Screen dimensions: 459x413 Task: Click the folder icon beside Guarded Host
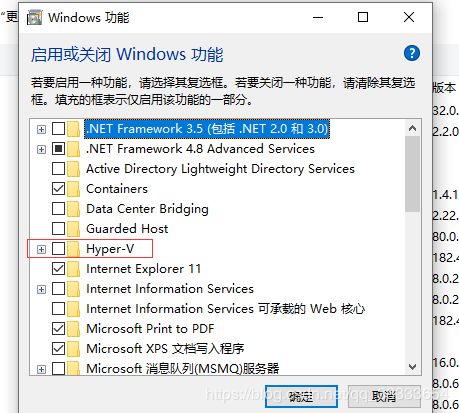click(x=73, y=229)
